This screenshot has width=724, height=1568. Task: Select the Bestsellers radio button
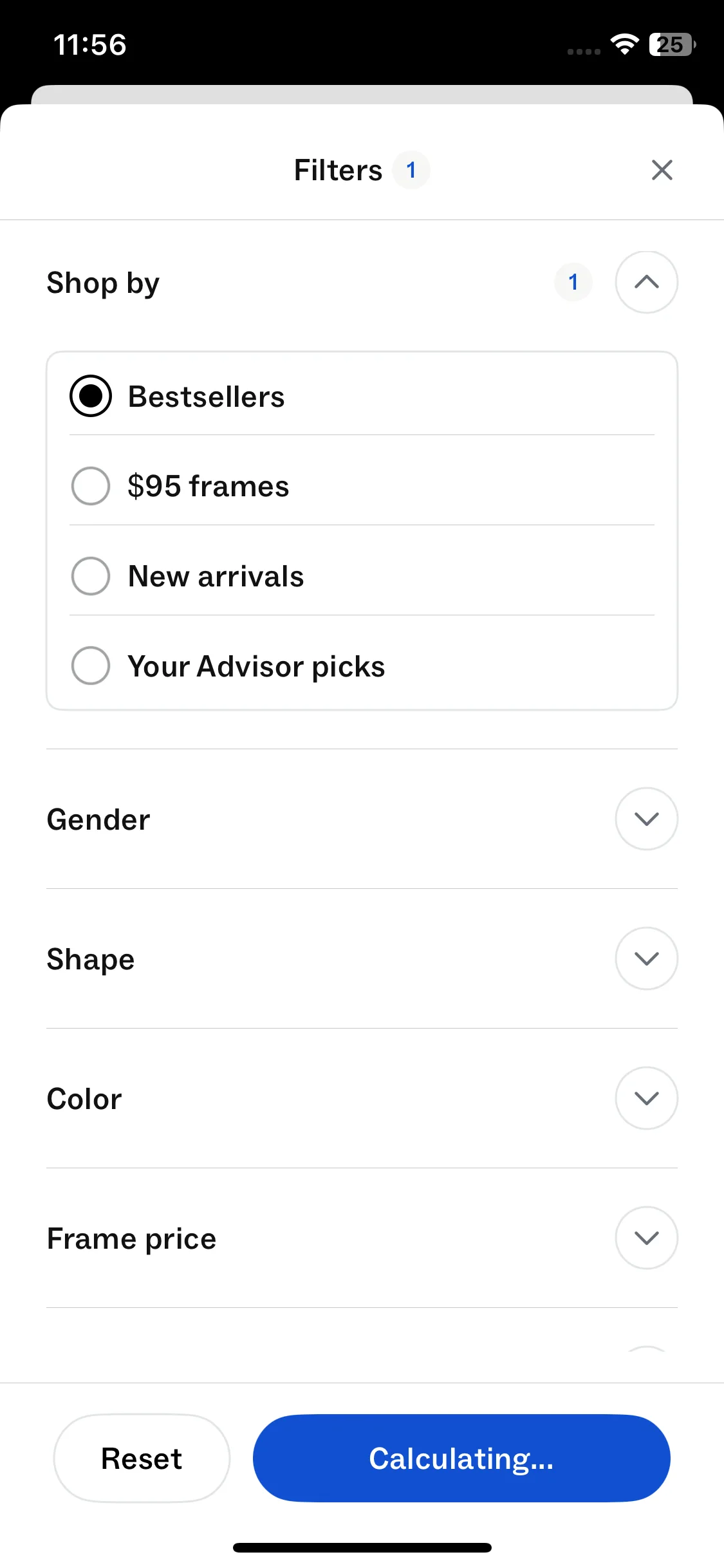tap(91, 396)
